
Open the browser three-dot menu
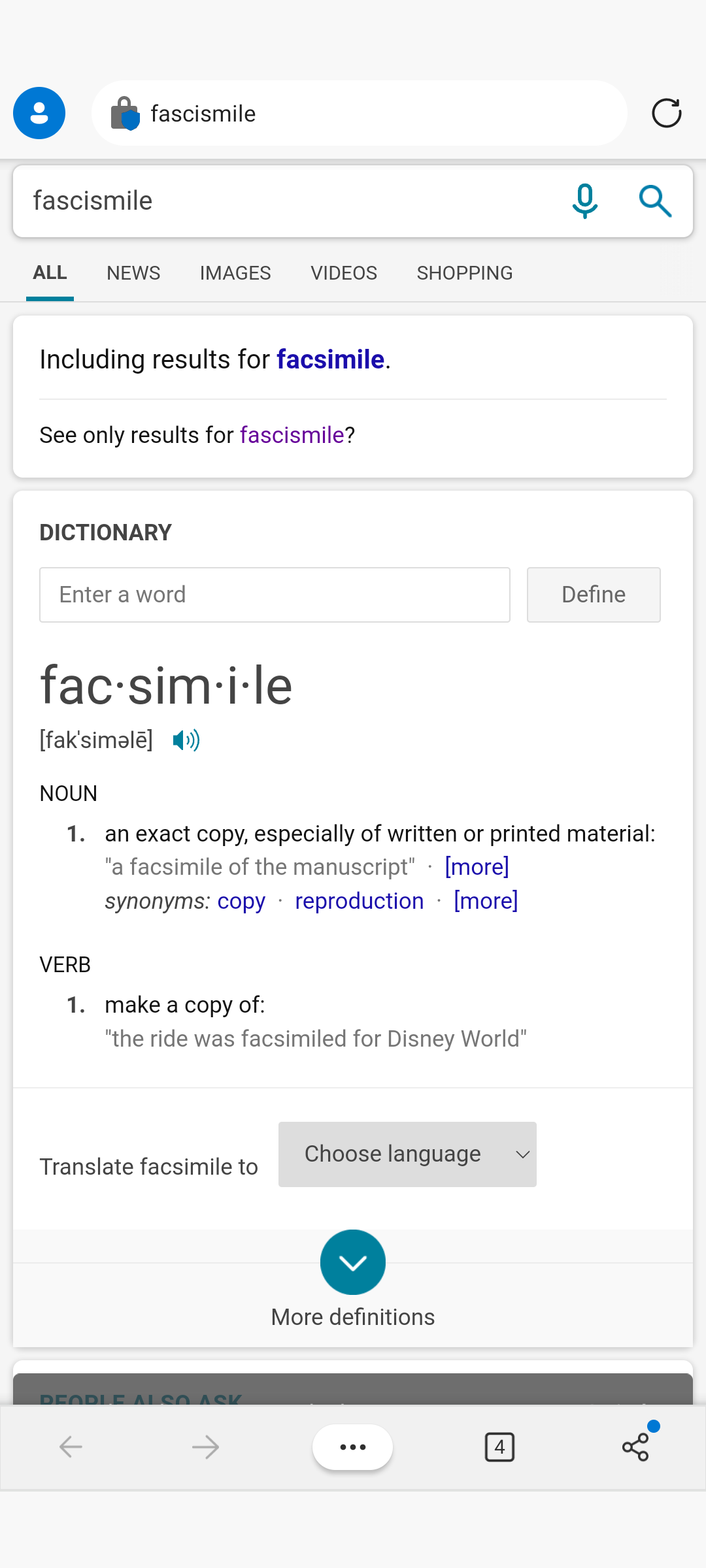352,1447
